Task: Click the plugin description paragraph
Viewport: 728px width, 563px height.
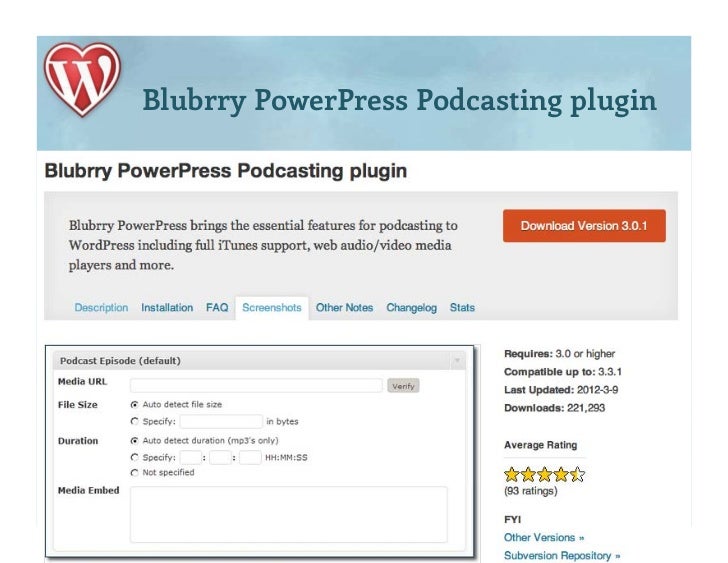Action: 263,245
